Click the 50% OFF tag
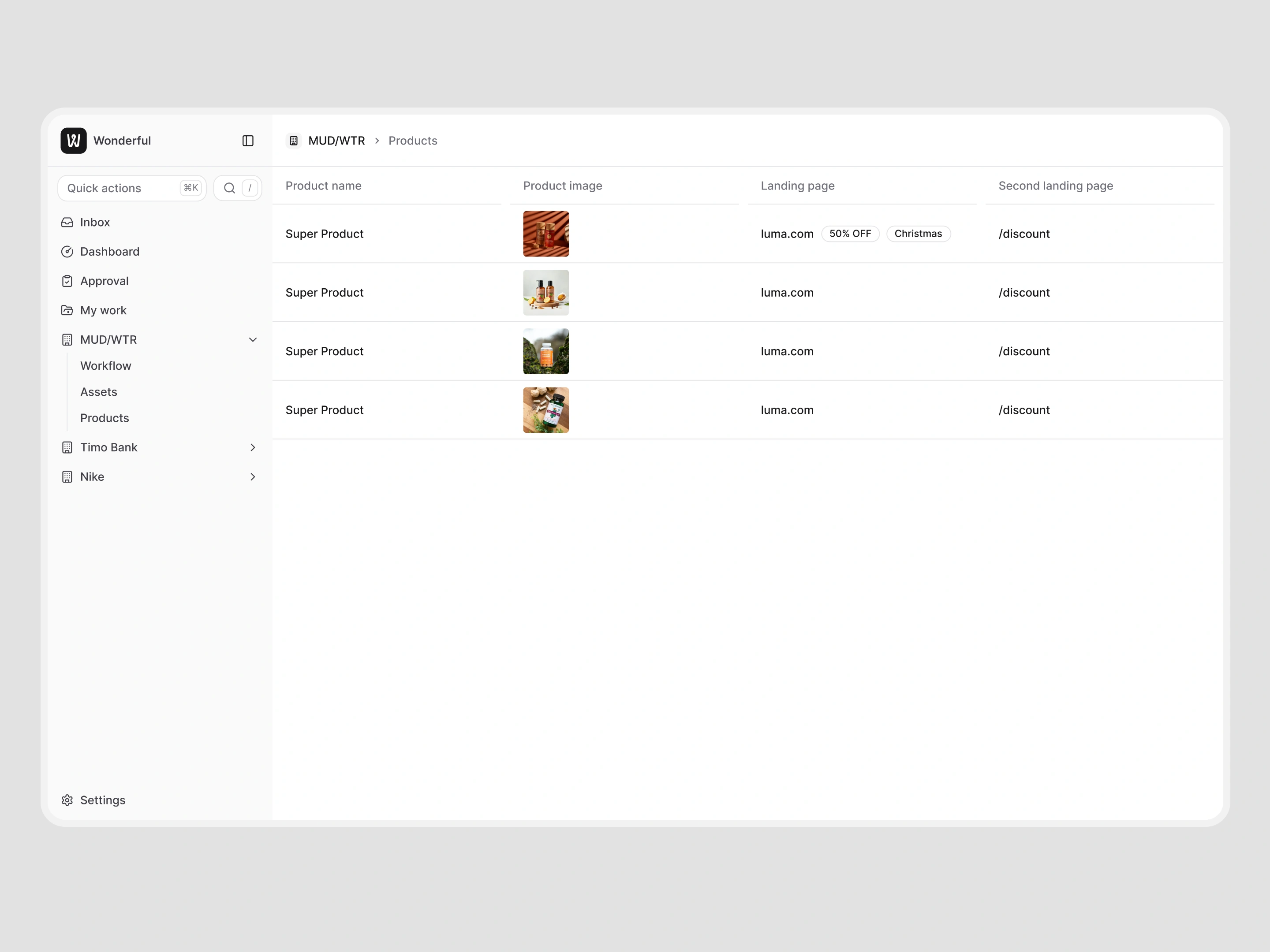Screen dimensions: 1270x952 point(850,234)
